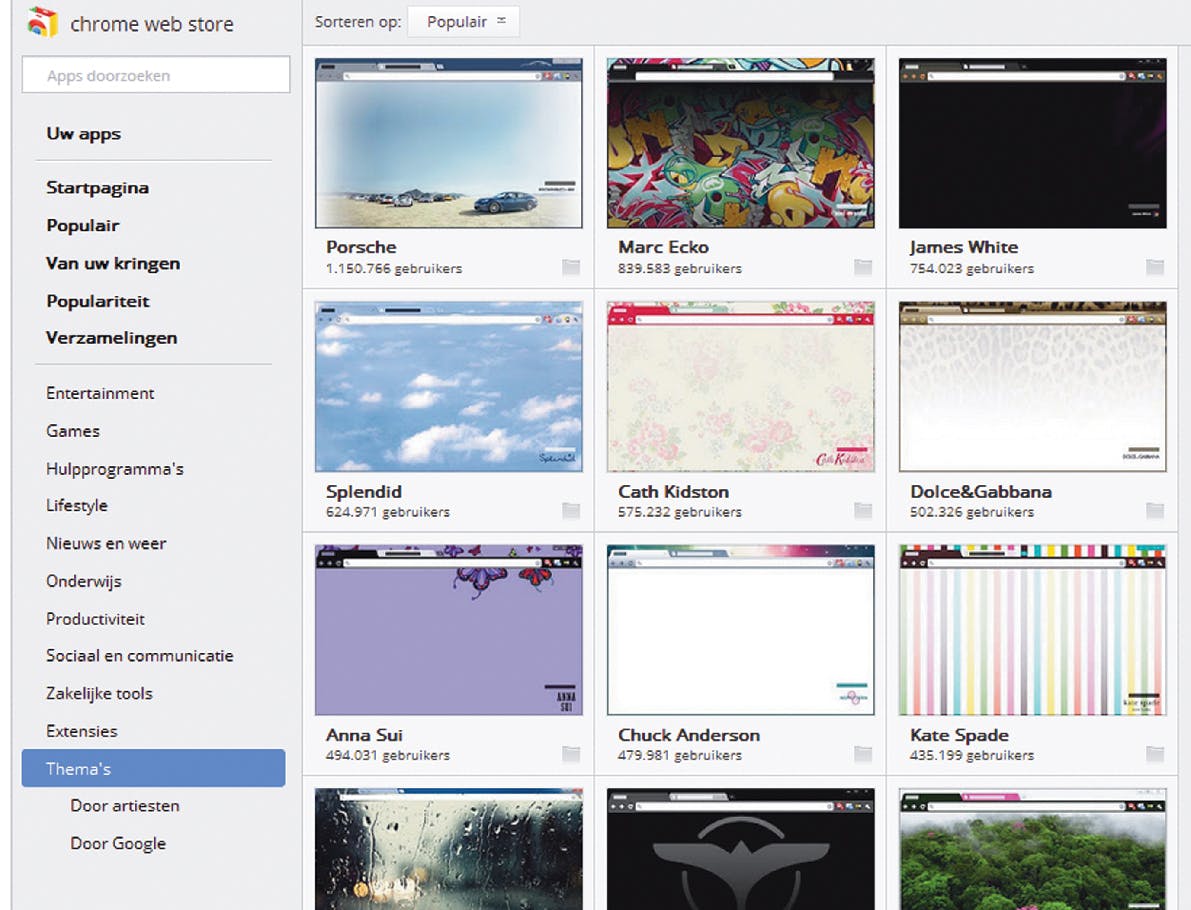Click the icon beside Kate Spade's user count

click(1155, 754)
